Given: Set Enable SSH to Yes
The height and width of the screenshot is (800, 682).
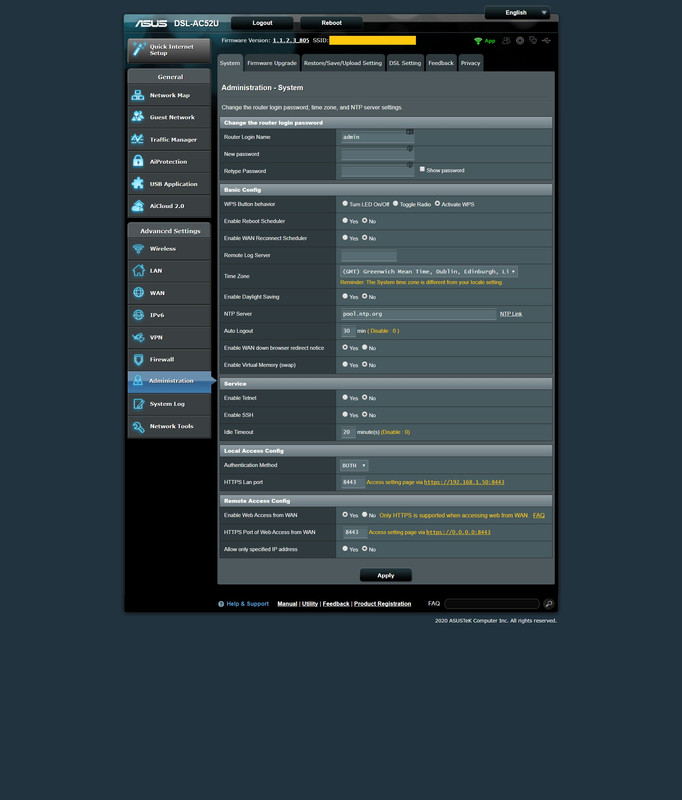Looking at the screenshot, I should (x=345, y=414).
